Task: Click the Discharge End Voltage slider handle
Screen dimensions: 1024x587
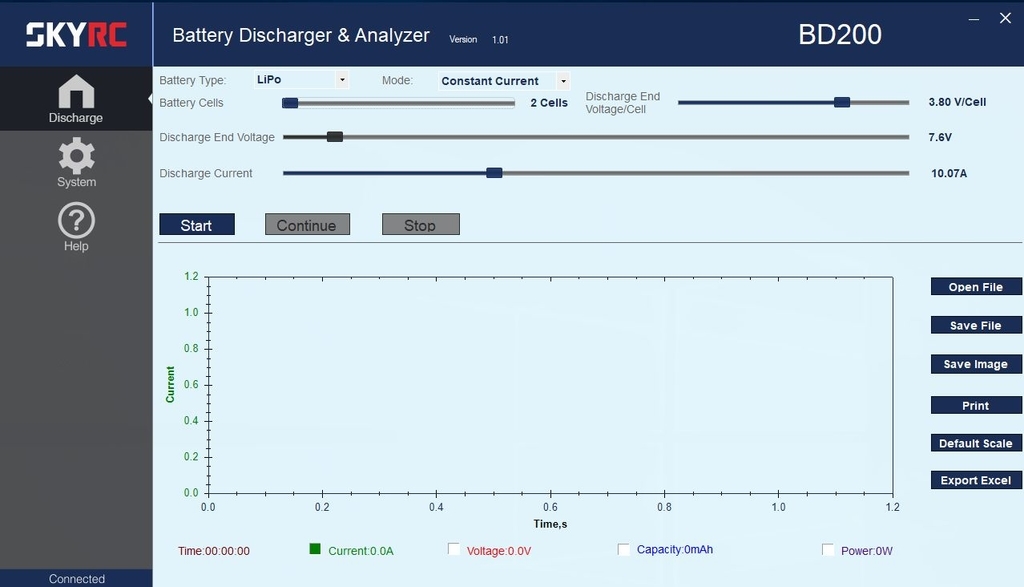Action: [x=334, y=136]
